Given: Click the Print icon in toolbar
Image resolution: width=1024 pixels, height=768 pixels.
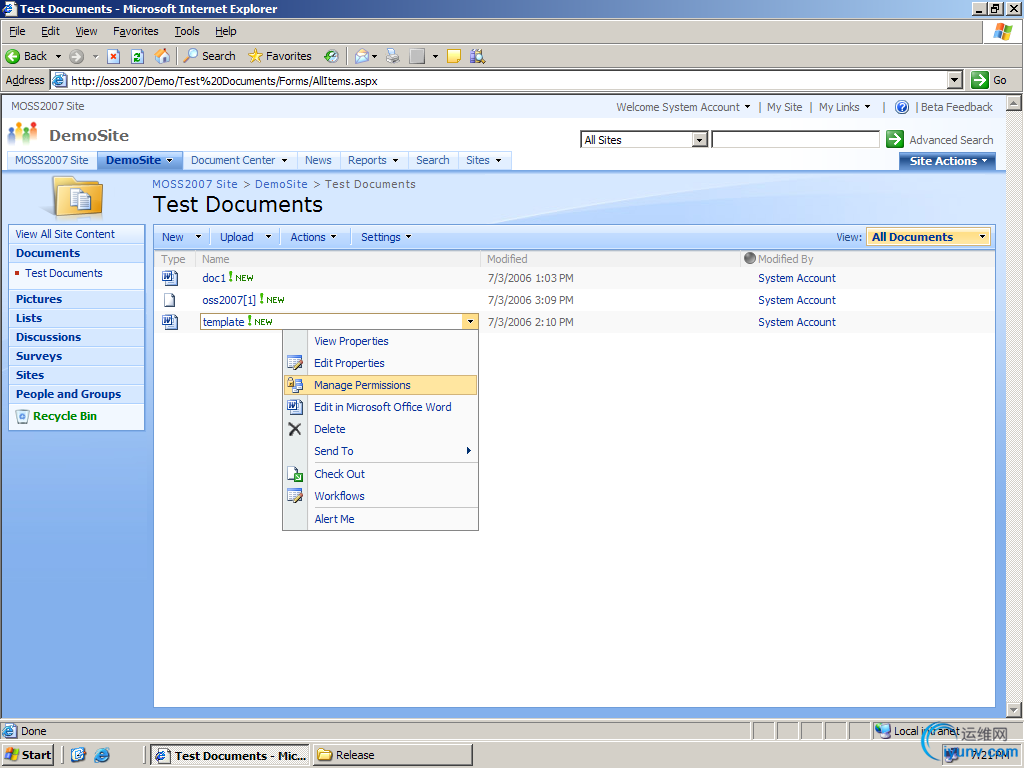Looking at the screenshot, I should pyautogui.click(x=392, y=56).
